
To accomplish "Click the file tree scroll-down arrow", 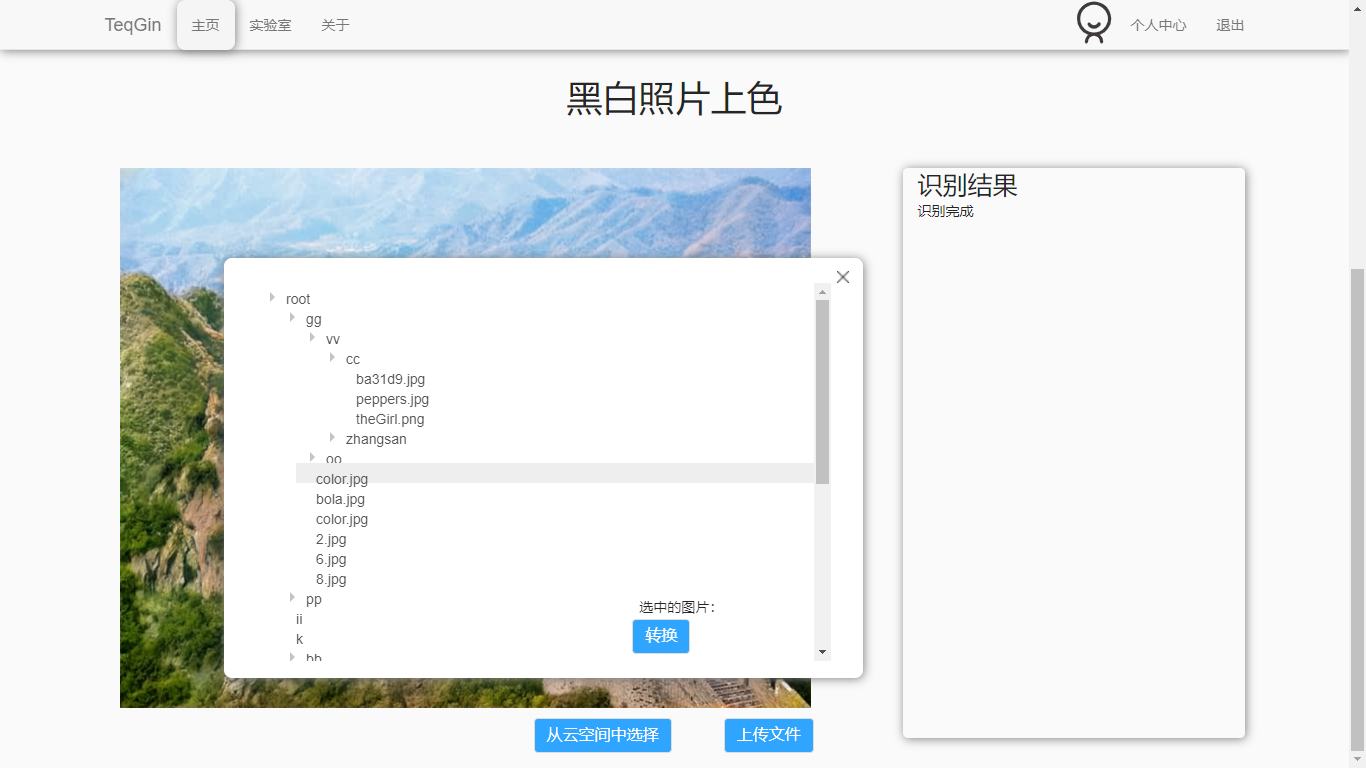I will pos(822,652).
